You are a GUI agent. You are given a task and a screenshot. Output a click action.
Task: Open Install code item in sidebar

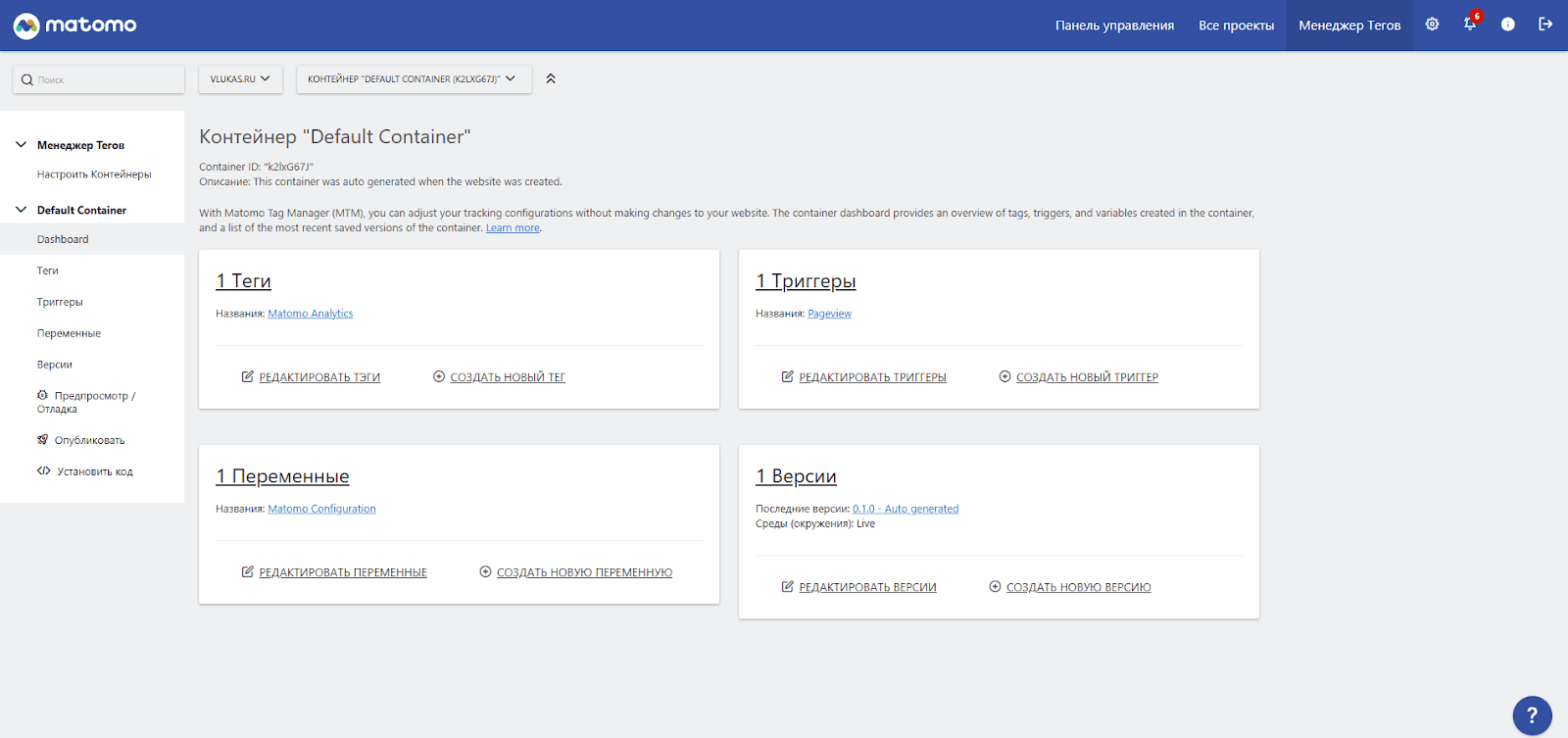(x=94, y=471)
